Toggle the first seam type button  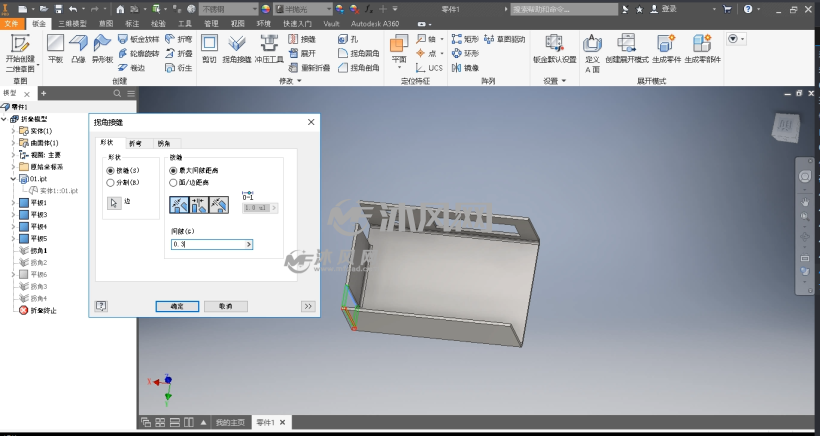179,204
